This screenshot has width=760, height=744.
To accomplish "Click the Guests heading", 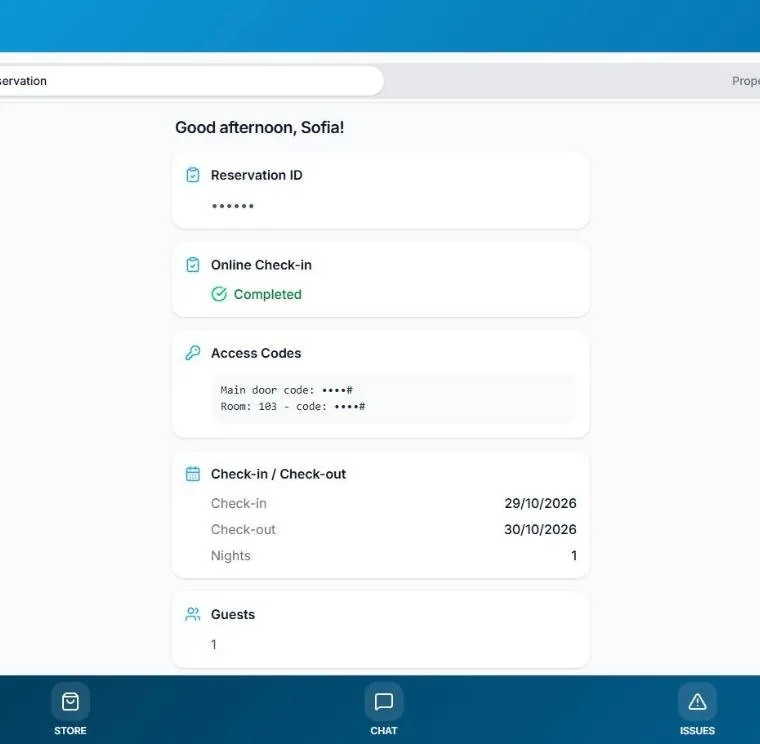I will pyautogui.click(x=233, y=614).
